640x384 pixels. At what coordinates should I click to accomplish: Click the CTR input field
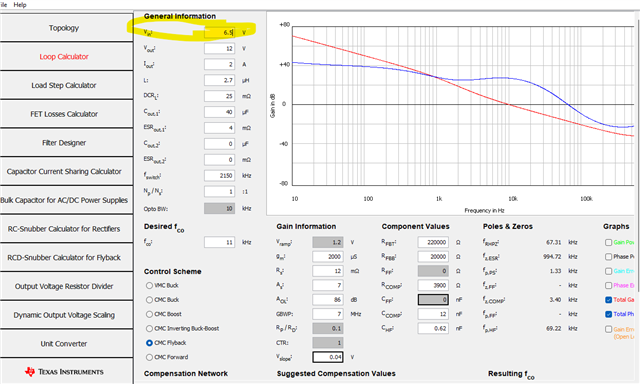(328, 343)
